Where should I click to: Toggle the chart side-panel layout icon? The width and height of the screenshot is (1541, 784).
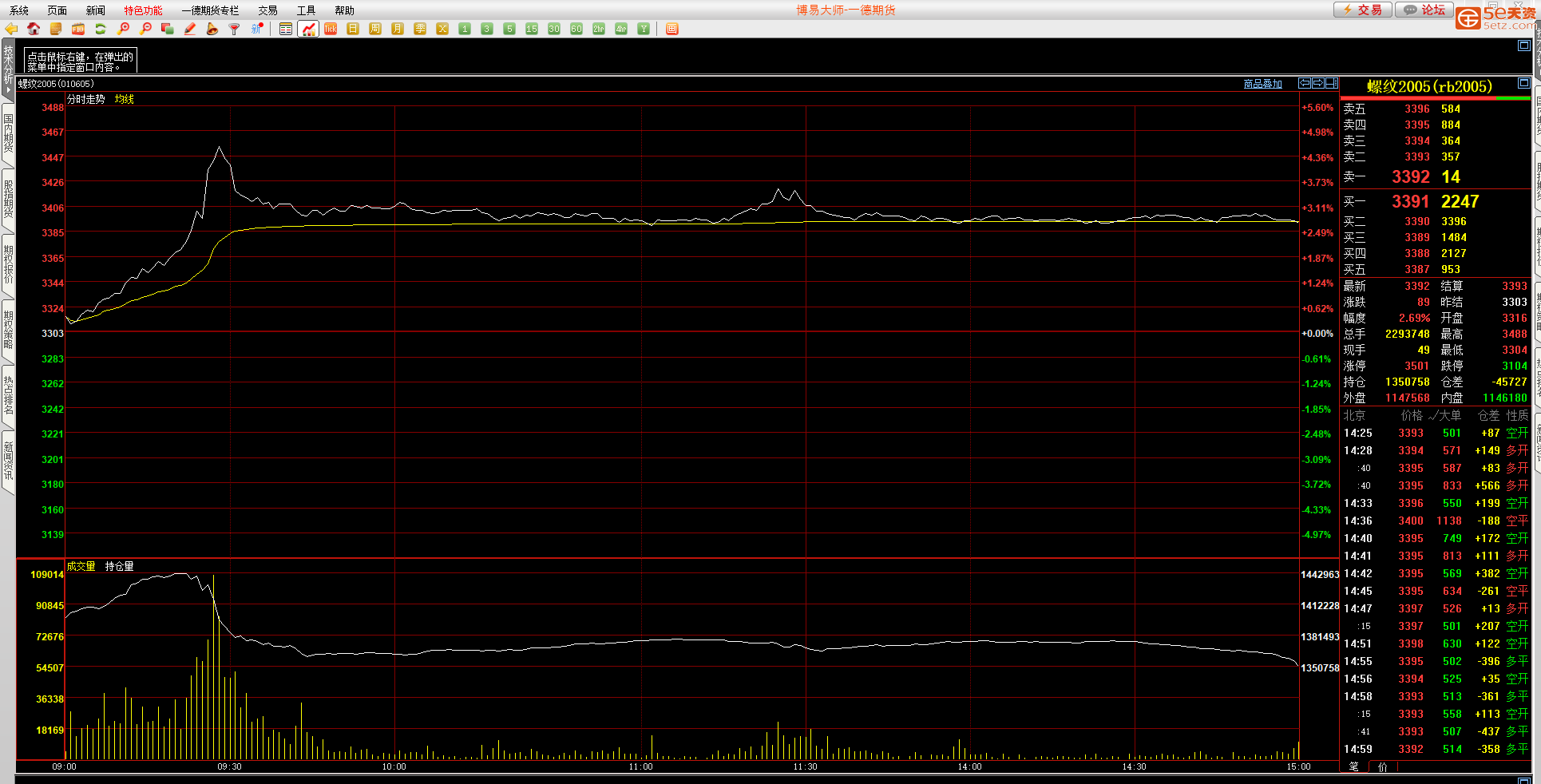click(x=1331, y=83)
